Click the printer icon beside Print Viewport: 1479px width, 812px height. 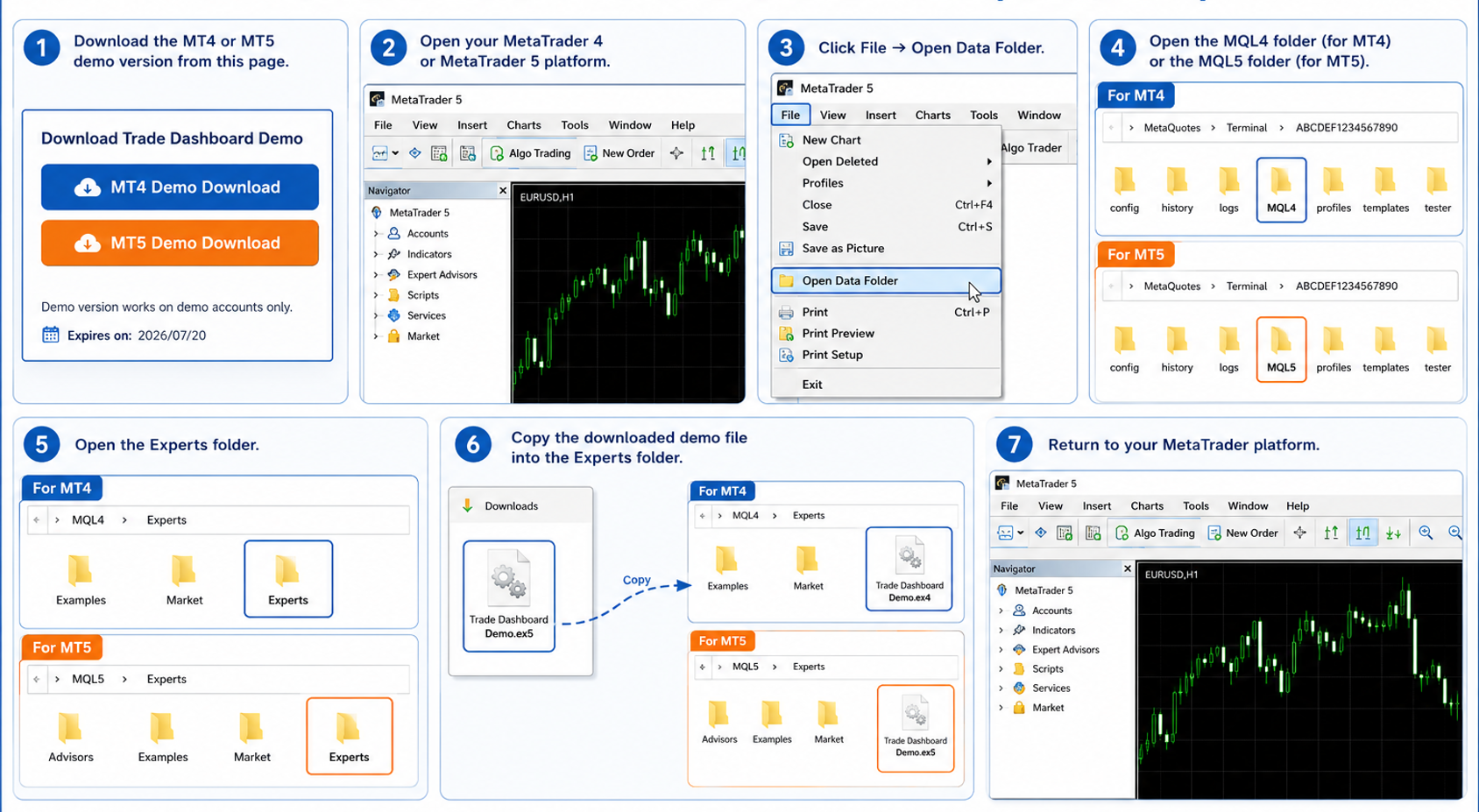point(786,313)
